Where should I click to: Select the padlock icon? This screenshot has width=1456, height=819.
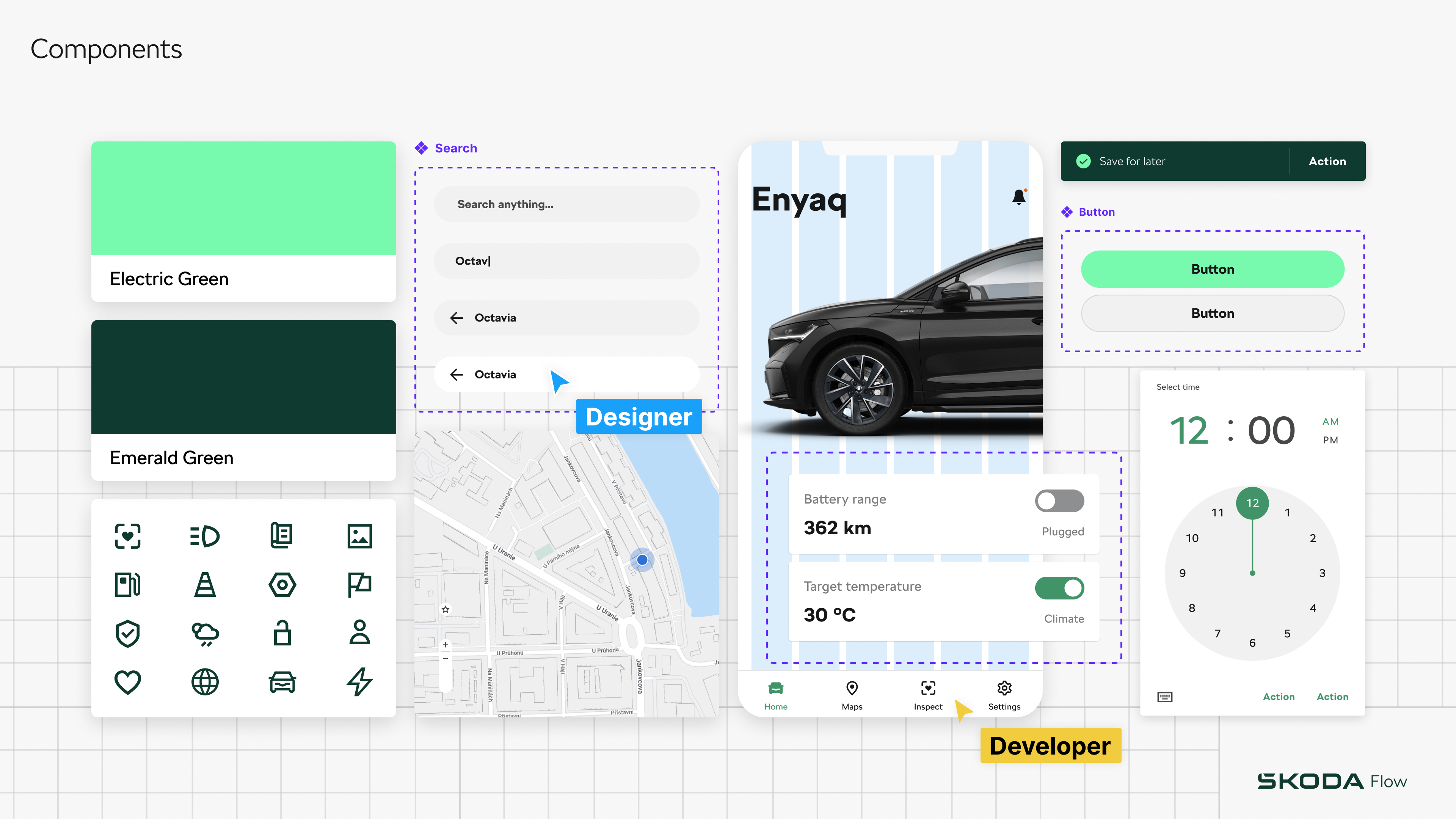(282, 633)
